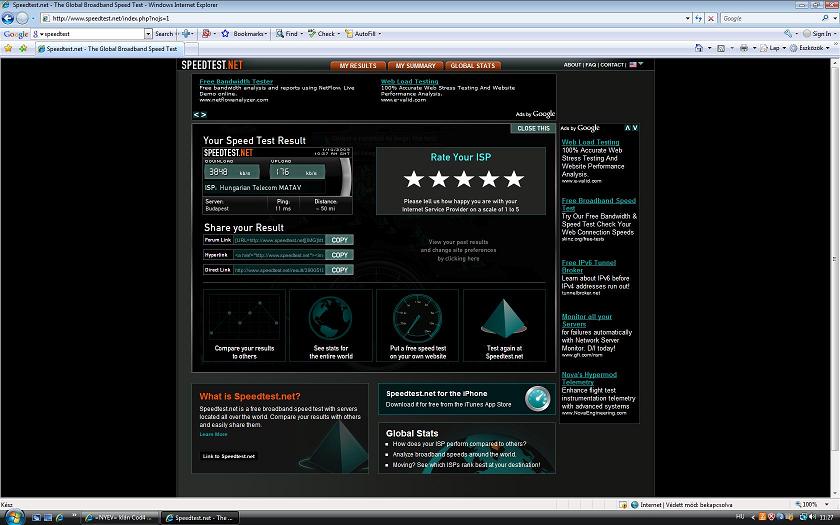Open the search provider dropdown arrow
The width and height of the screenshot is (840, 525).
834,18
